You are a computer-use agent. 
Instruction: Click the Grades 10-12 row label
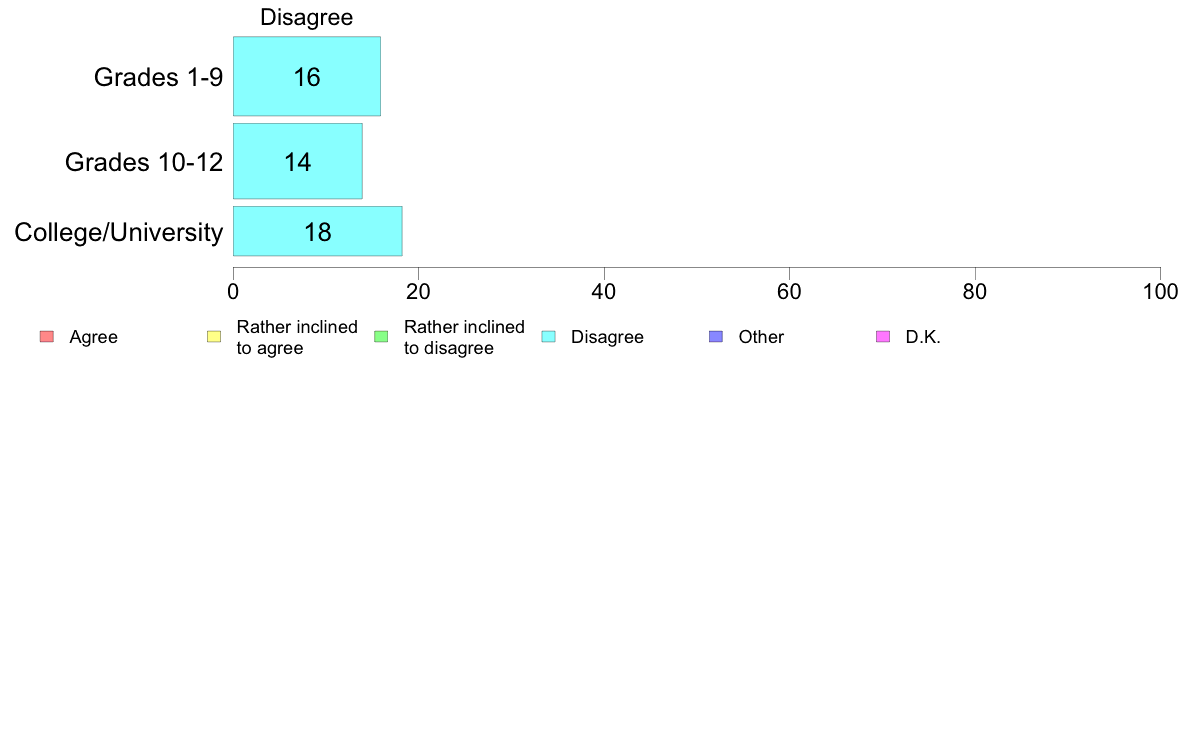144,162
